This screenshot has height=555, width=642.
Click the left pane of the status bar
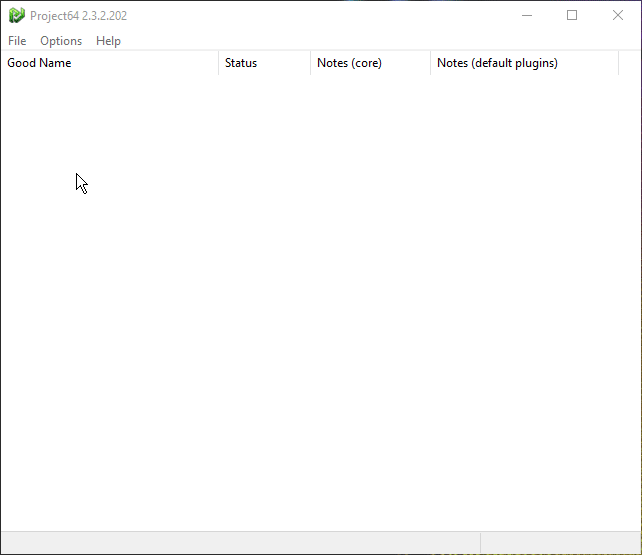pyautogui.click(x=240, y=542)
